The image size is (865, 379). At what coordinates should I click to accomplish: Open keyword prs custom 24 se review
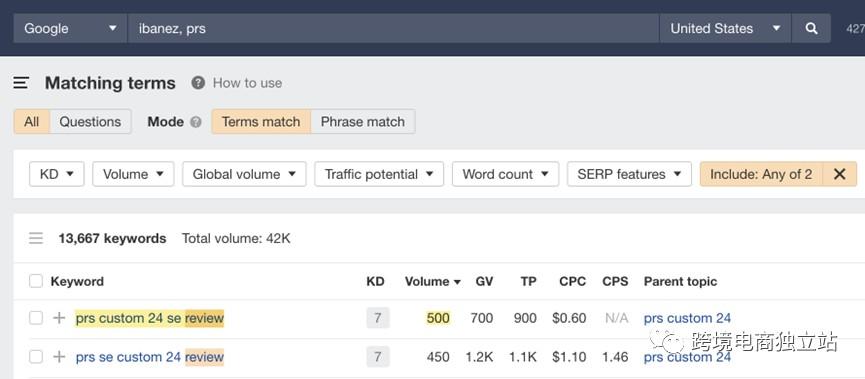click(149, 318)
